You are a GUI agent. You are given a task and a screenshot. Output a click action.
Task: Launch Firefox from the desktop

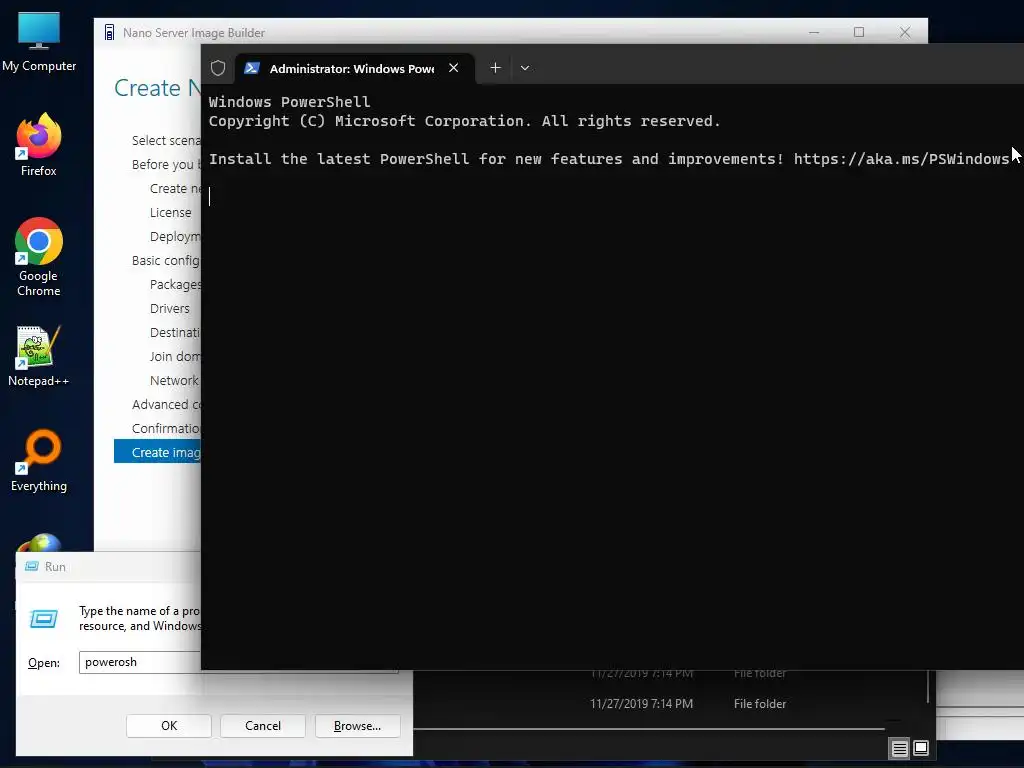39,145
